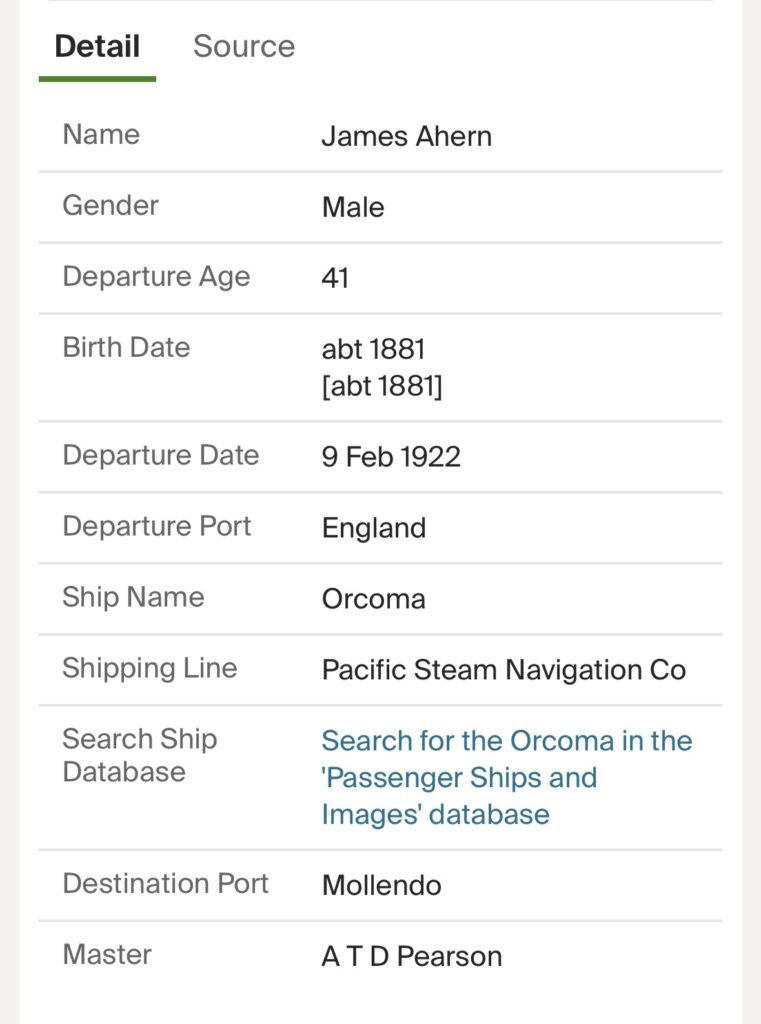This screenshot has width=761, height=1024.
Task: Click the Ship Name field label
Action: [133, 597]
